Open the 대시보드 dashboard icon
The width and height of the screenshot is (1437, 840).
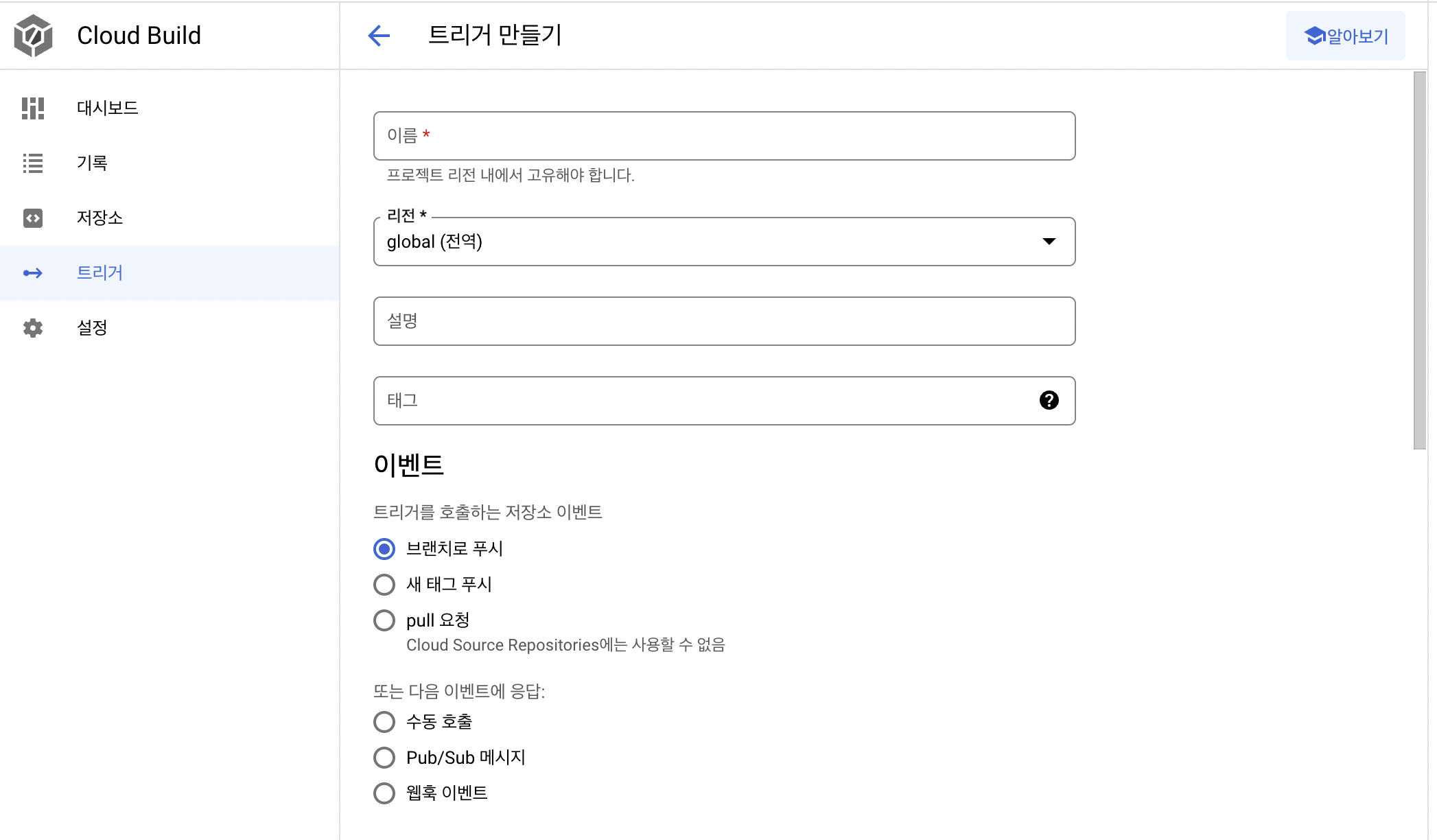tap(33, 108)
